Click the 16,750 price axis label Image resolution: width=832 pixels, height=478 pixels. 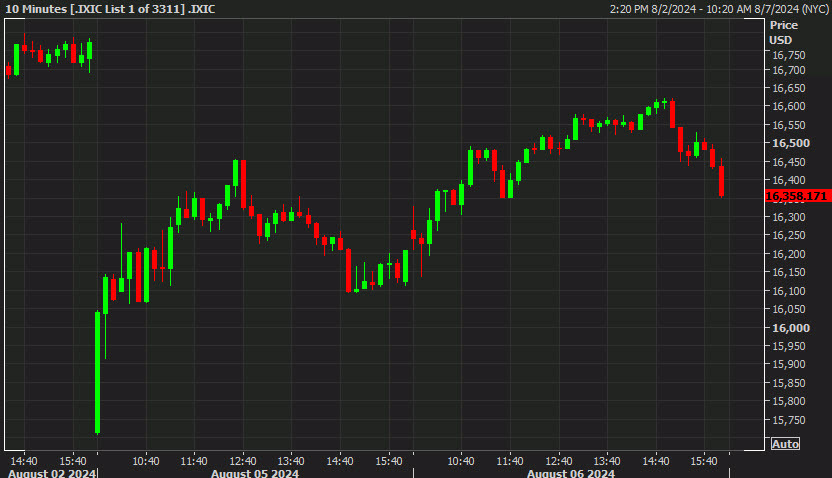(x=788, y=55)
